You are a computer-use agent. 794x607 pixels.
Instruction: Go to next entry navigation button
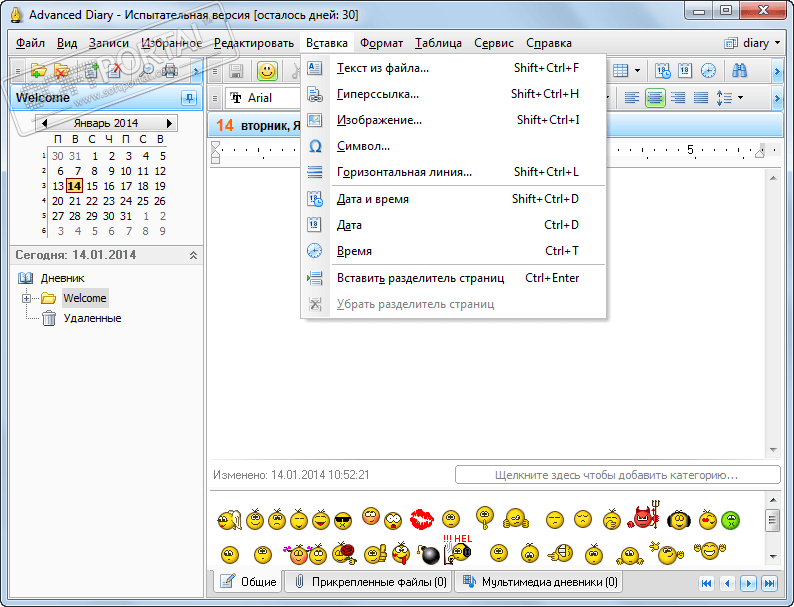[748, 583]
